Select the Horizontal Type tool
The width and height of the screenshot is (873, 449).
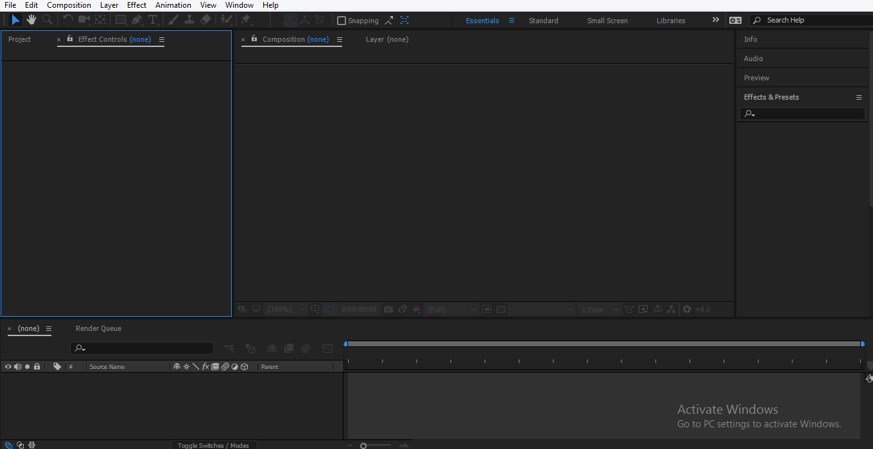point(153,20)
